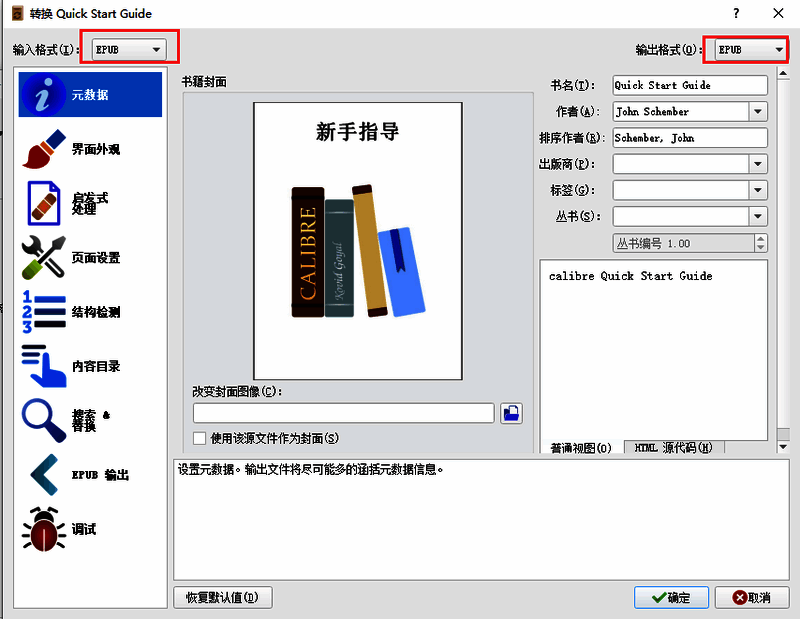Click the browse cover image icon
Screen dimensions: 800x619
[511, 413]
